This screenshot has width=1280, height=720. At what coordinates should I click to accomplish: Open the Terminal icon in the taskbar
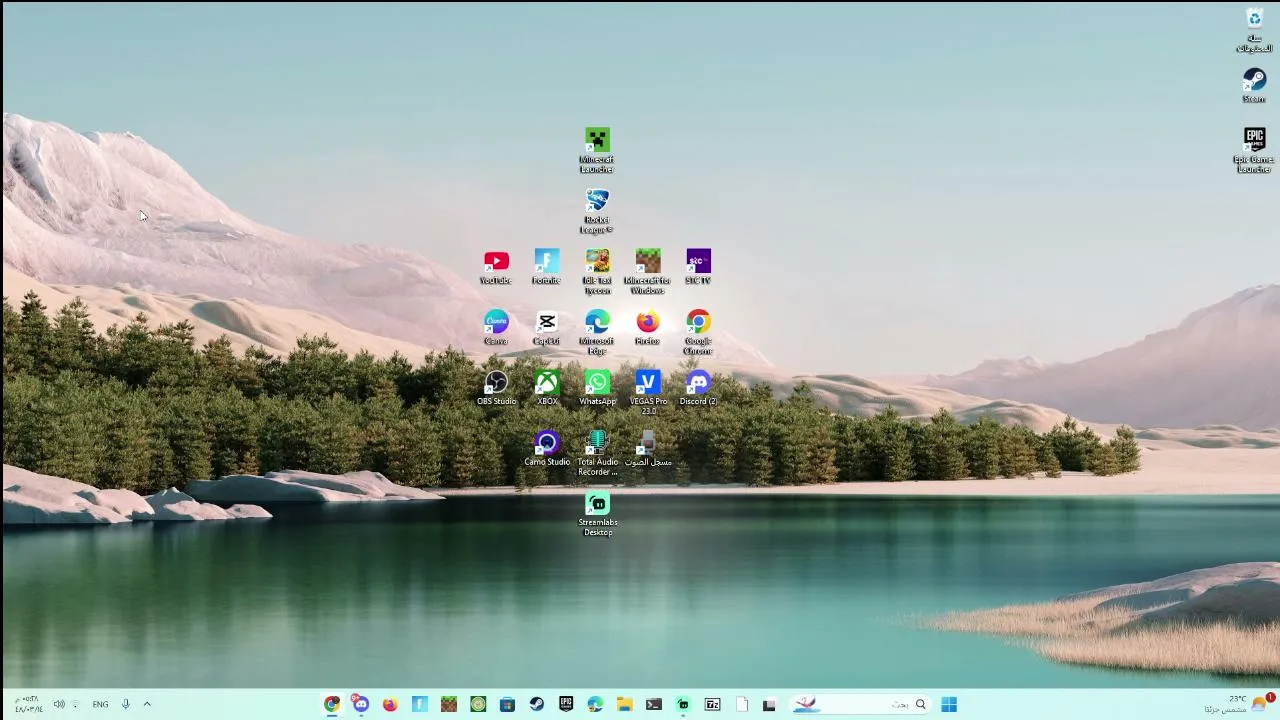tap(654, 705)
